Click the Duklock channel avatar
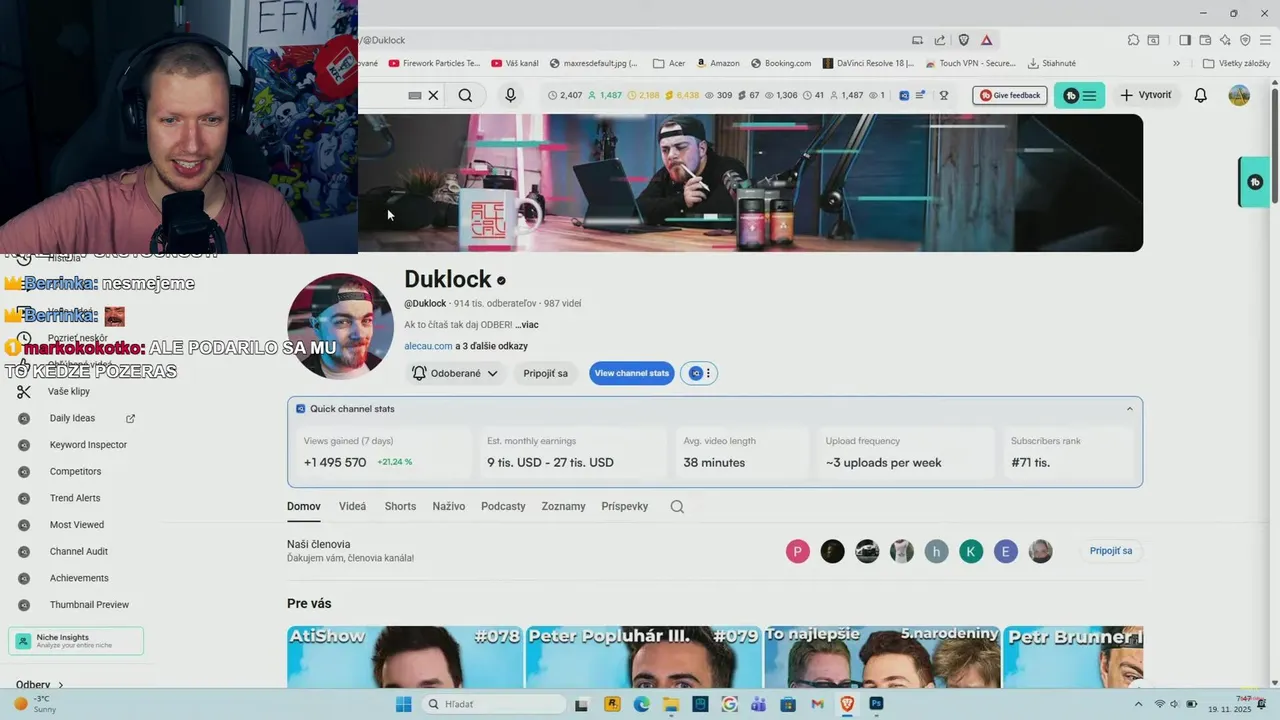Screen dimensions: 1280x720 pyautogui.click(x=340, y=326)
